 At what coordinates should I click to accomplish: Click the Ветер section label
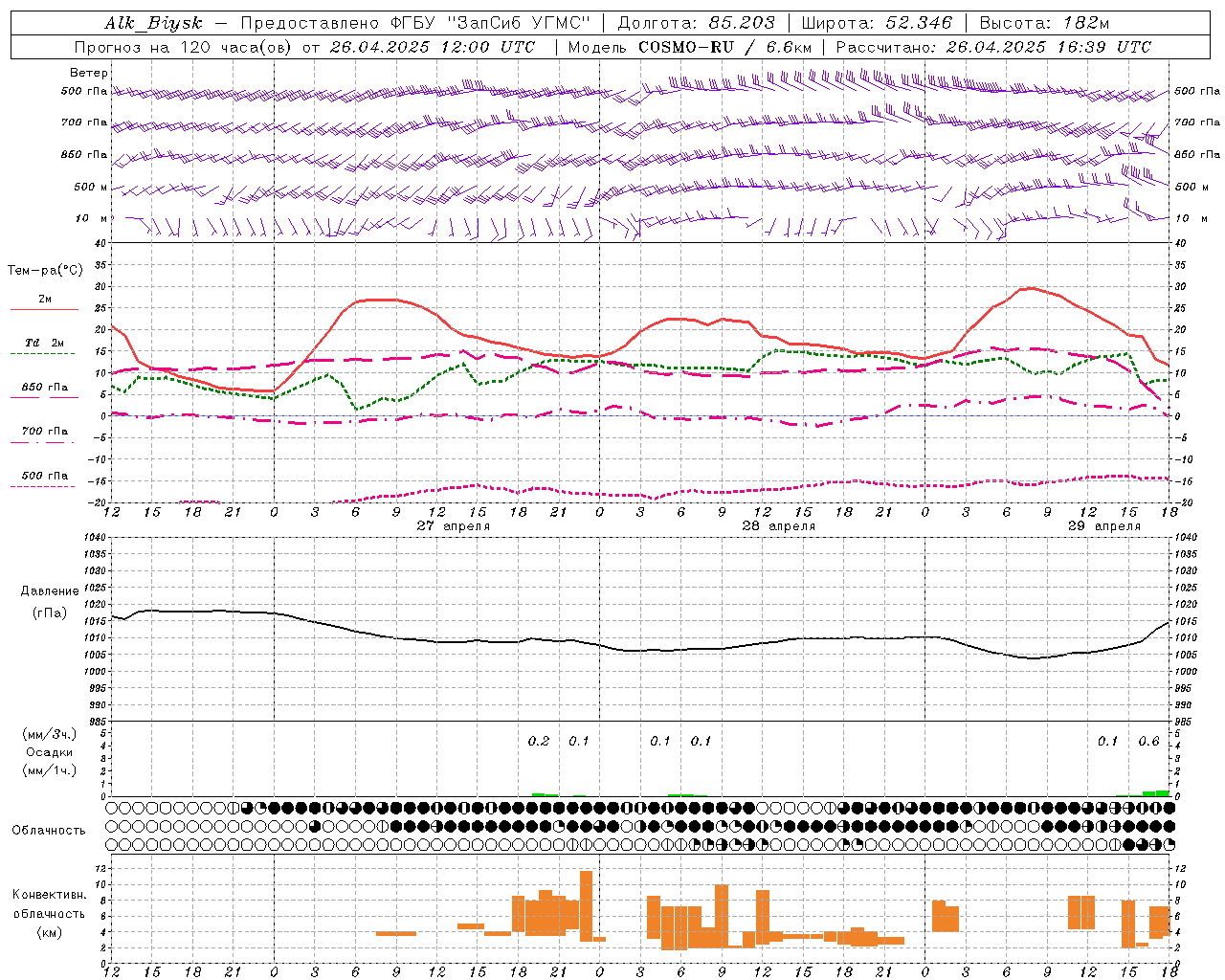point(89,73)
